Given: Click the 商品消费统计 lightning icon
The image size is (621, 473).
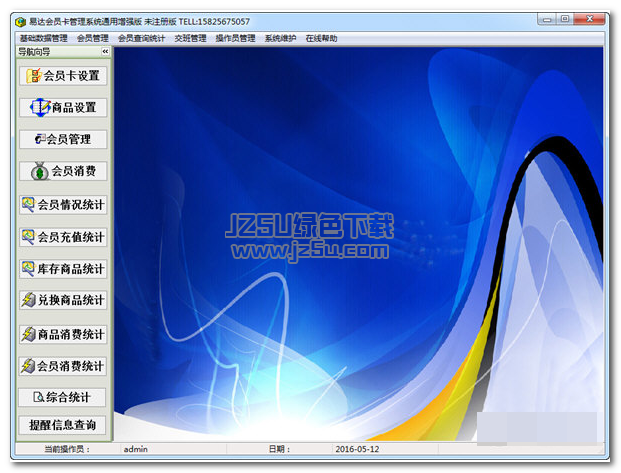Looking at the screenshot, I should pyautogui.click(x=28, y=334).
